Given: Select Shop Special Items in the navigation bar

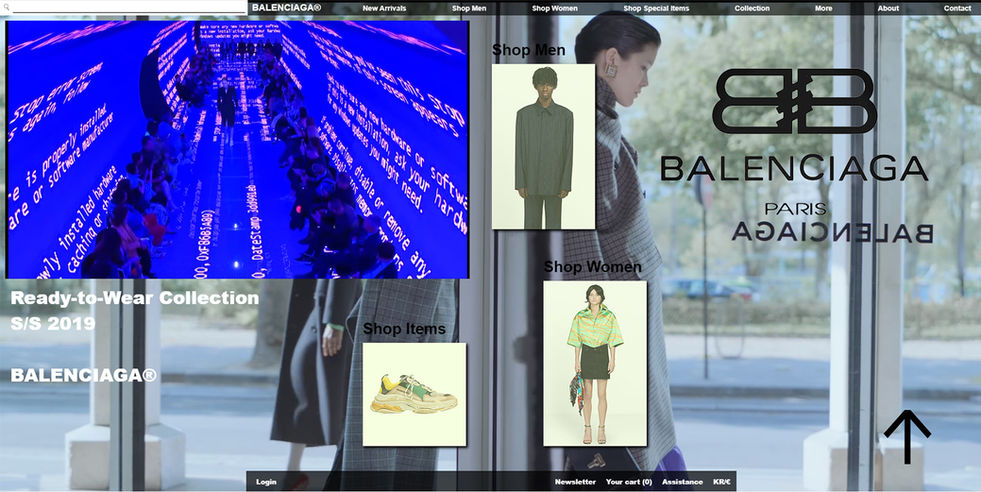Looking at the screenshot, I should tap(656, 8).
